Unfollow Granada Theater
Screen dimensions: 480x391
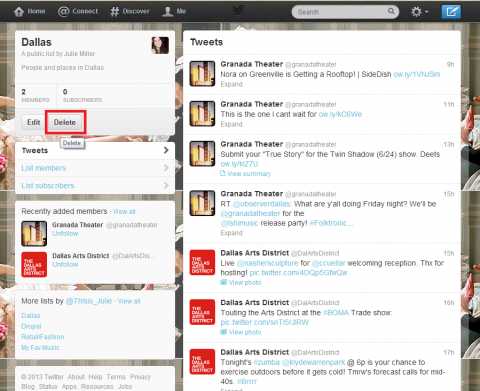click(x=65, y=234)
